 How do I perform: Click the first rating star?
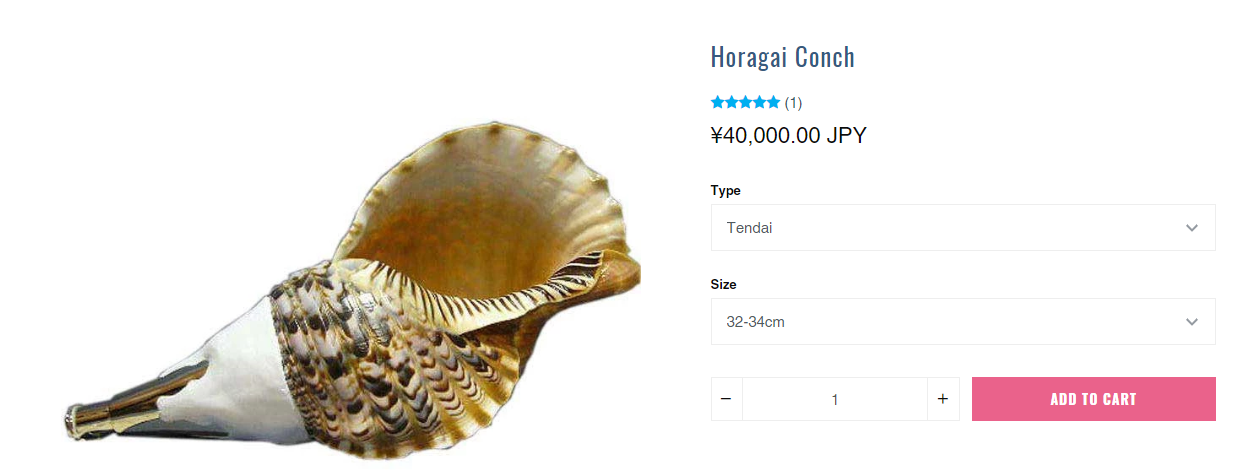click(717, 102)
